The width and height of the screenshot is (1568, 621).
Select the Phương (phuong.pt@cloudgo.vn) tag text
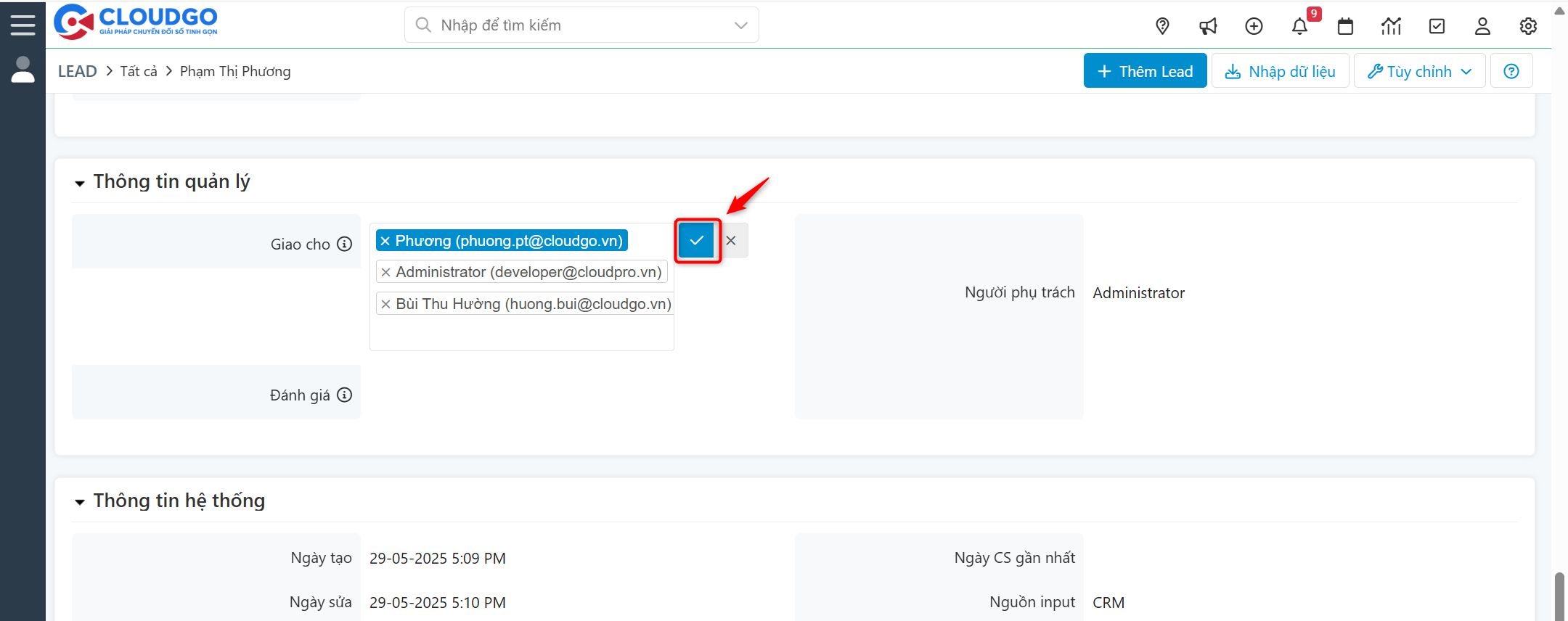[x=509, y=241]
